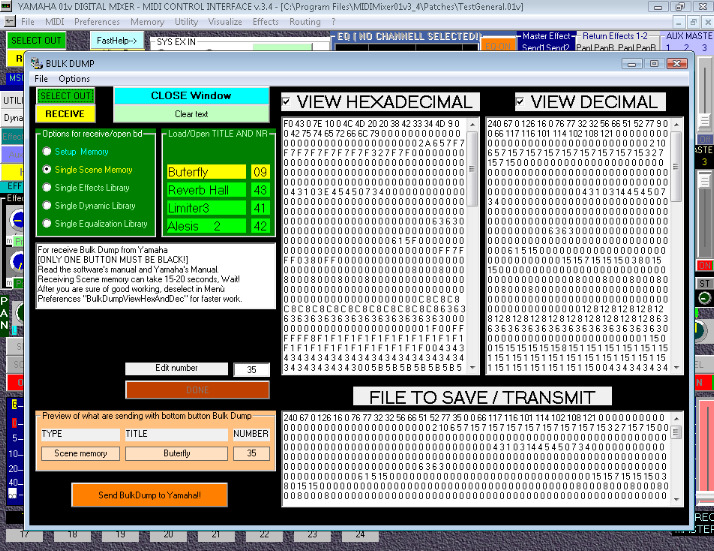Click the Buterfly title field in preview

[x=177, y=454]
